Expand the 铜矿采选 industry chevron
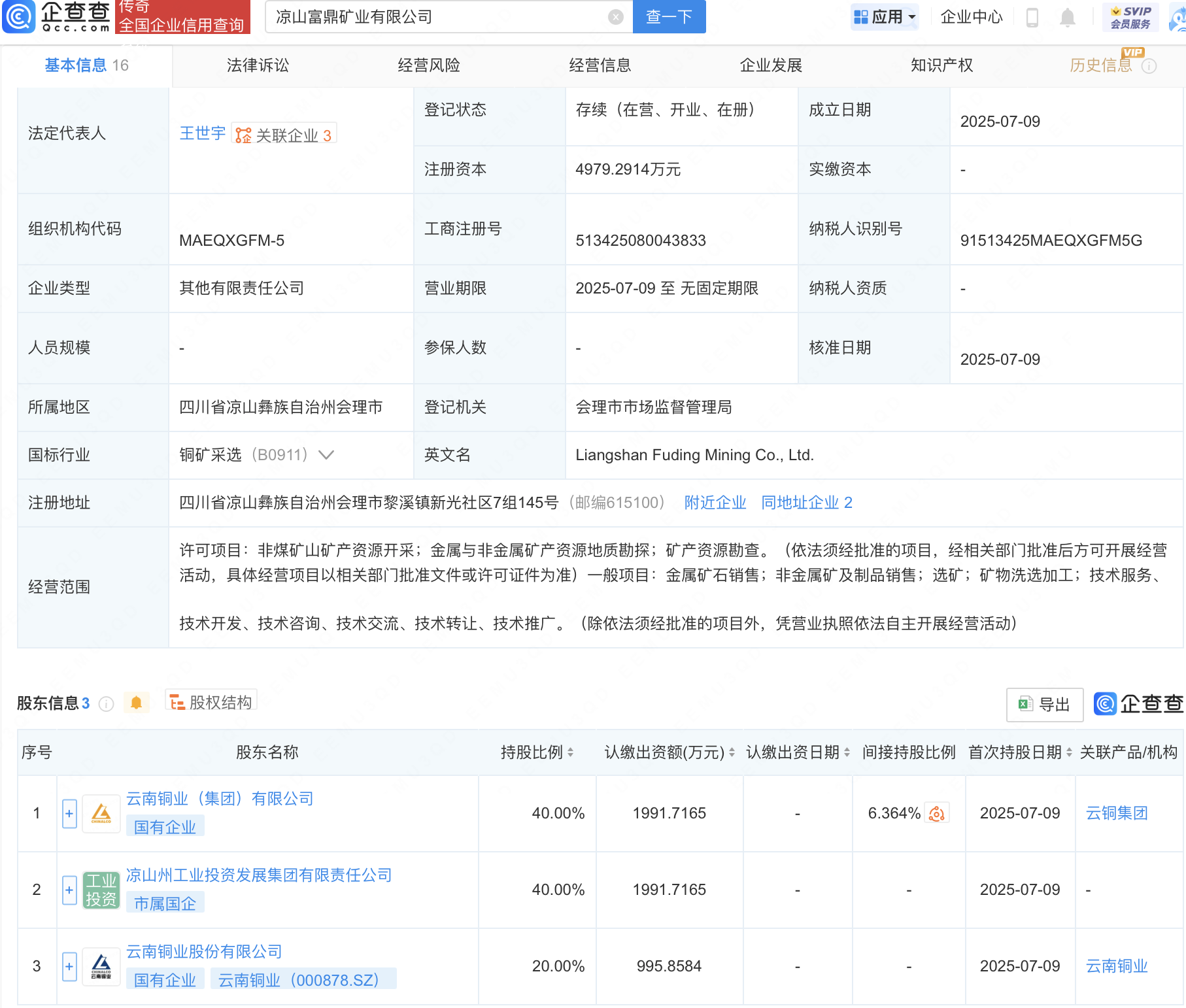The width and height of the screenshot is (1186, 1008). click(326, 455)
